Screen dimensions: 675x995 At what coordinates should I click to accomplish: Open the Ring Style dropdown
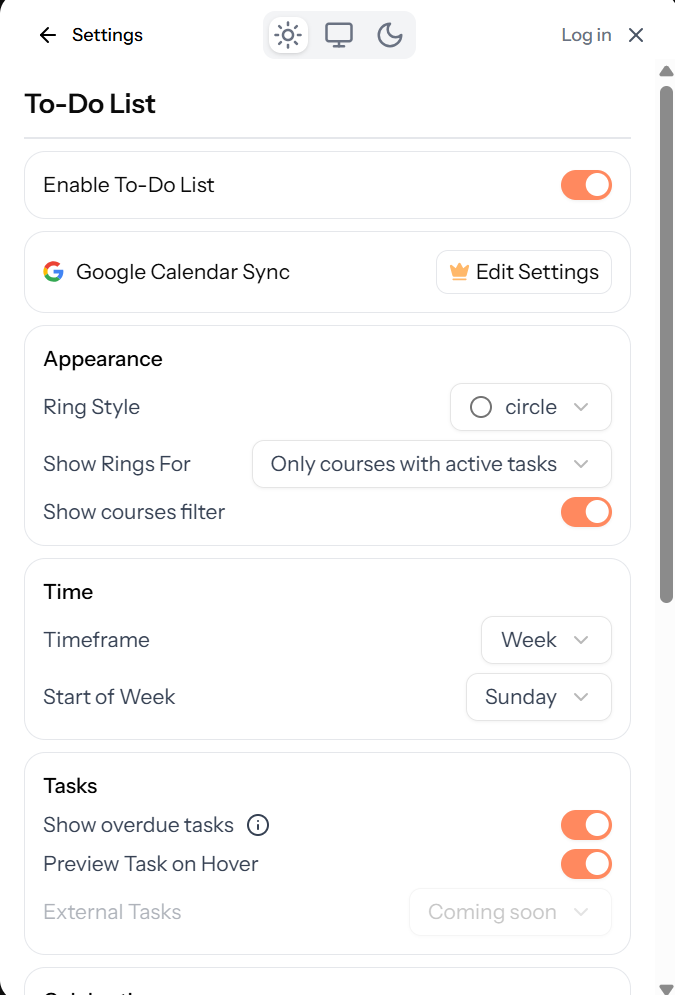pos(530,407)
